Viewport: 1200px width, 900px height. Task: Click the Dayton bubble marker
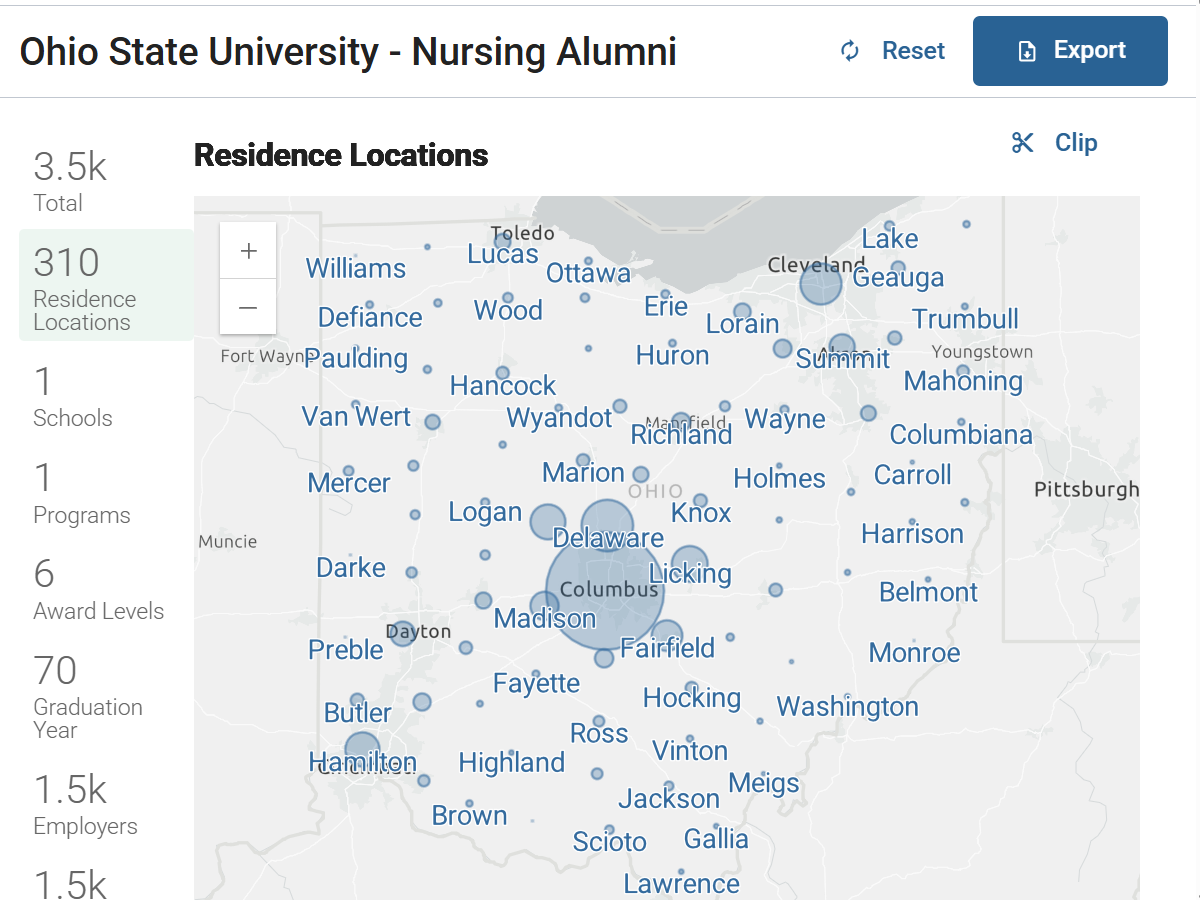402,633
